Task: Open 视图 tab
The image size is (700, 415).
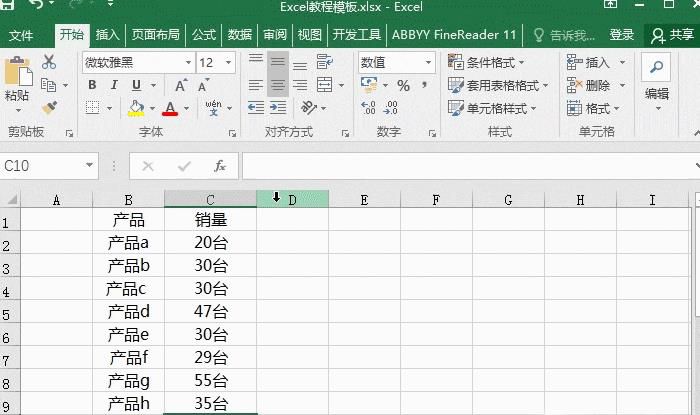Action: click(x=310, y=35)
